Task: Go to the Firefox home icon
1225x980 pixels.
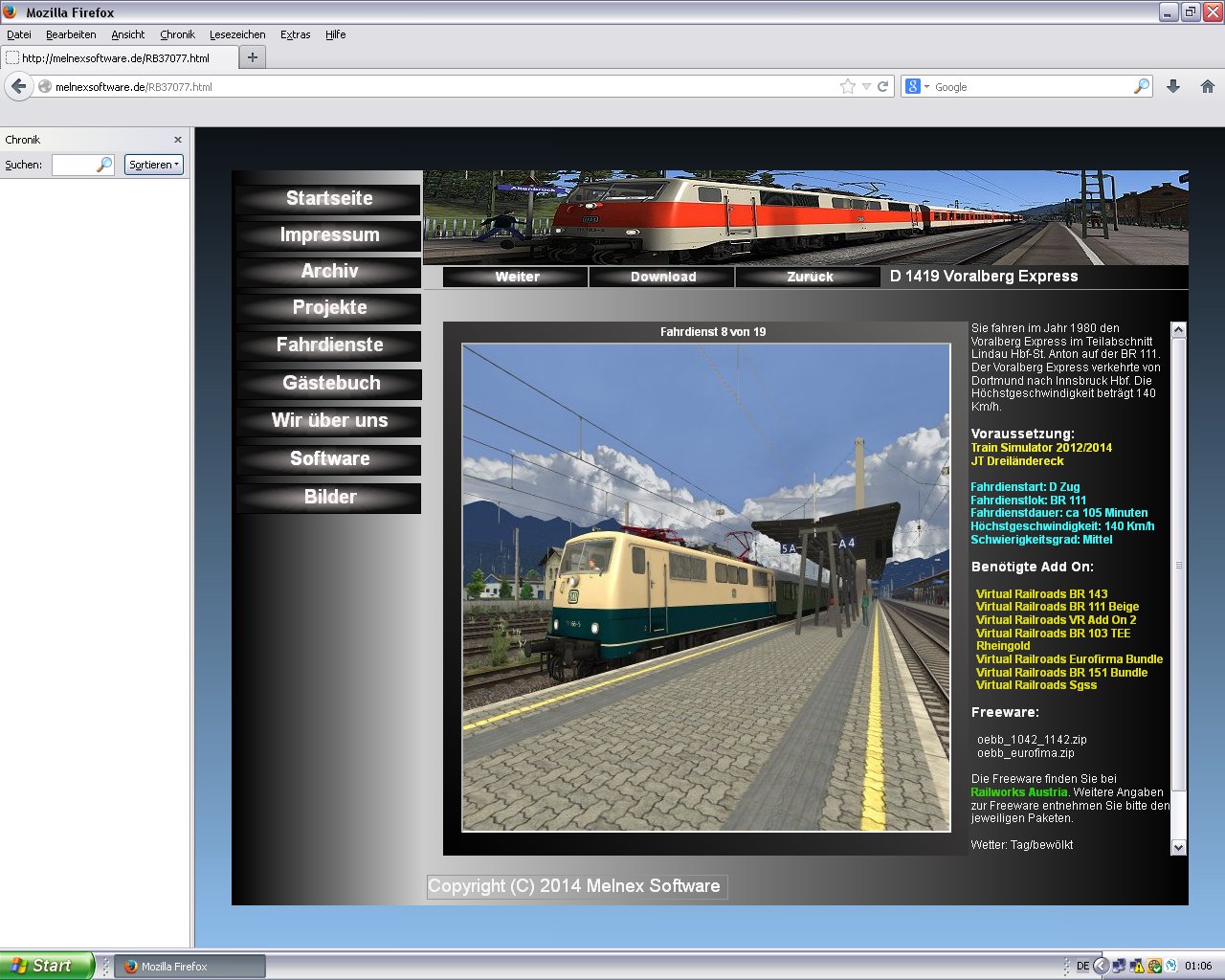Action: point(1208,86)
